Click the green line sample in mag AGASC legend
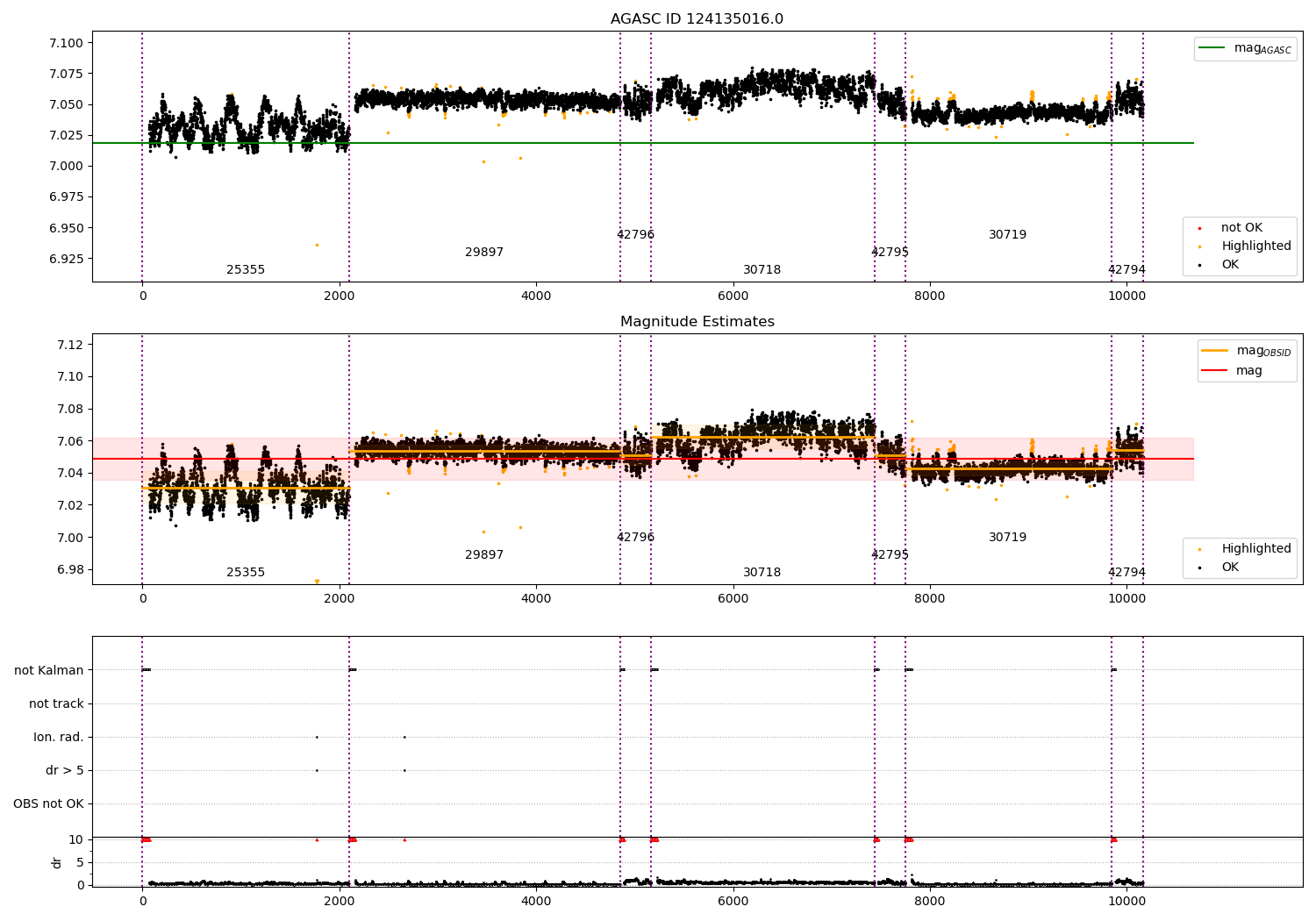Screen dimensions: 1316x921 click(x=1213, y=48)
